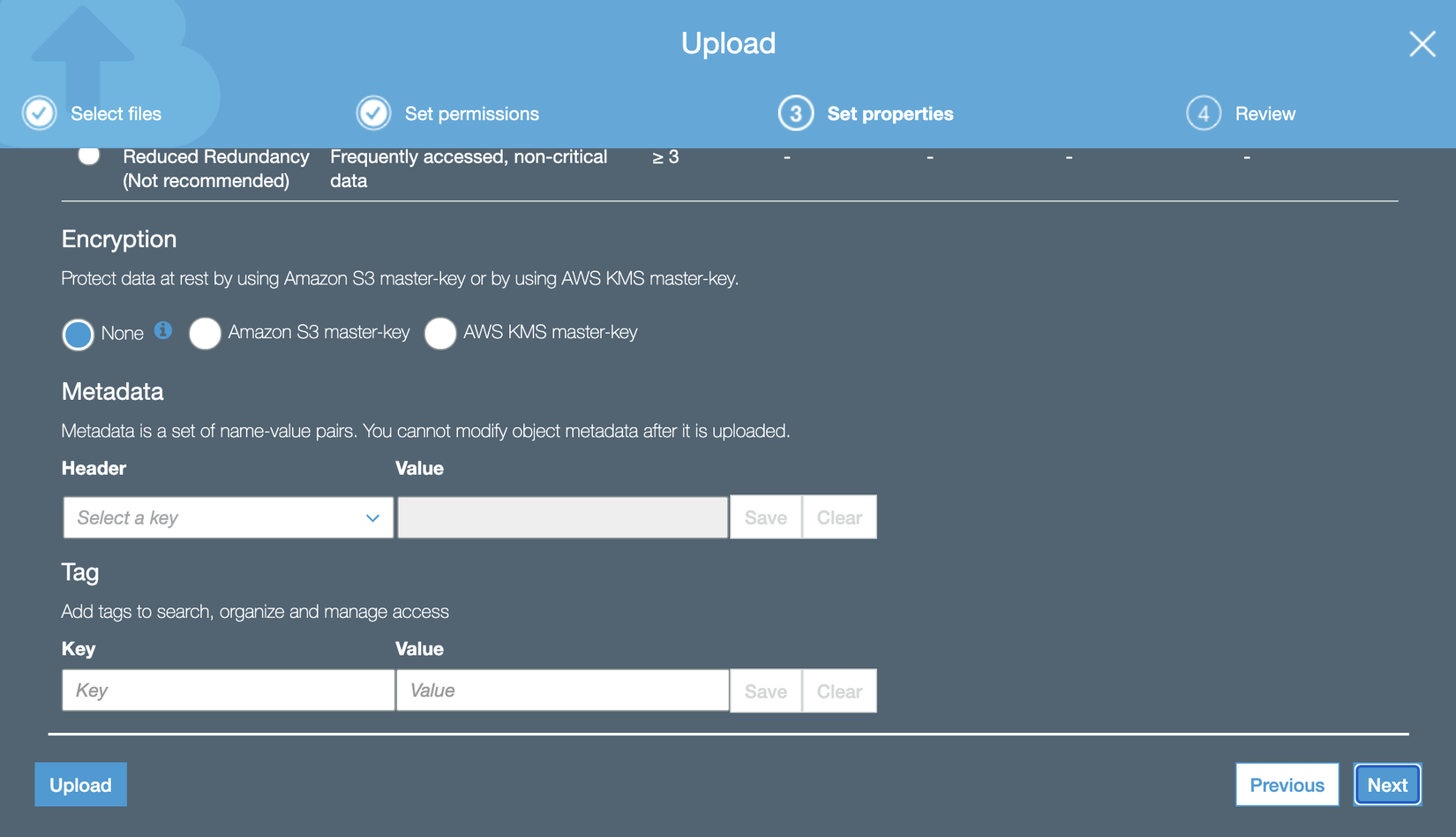Select Amazon S3 master-key encryption
Screen dimensions: 1456x837
205,333
